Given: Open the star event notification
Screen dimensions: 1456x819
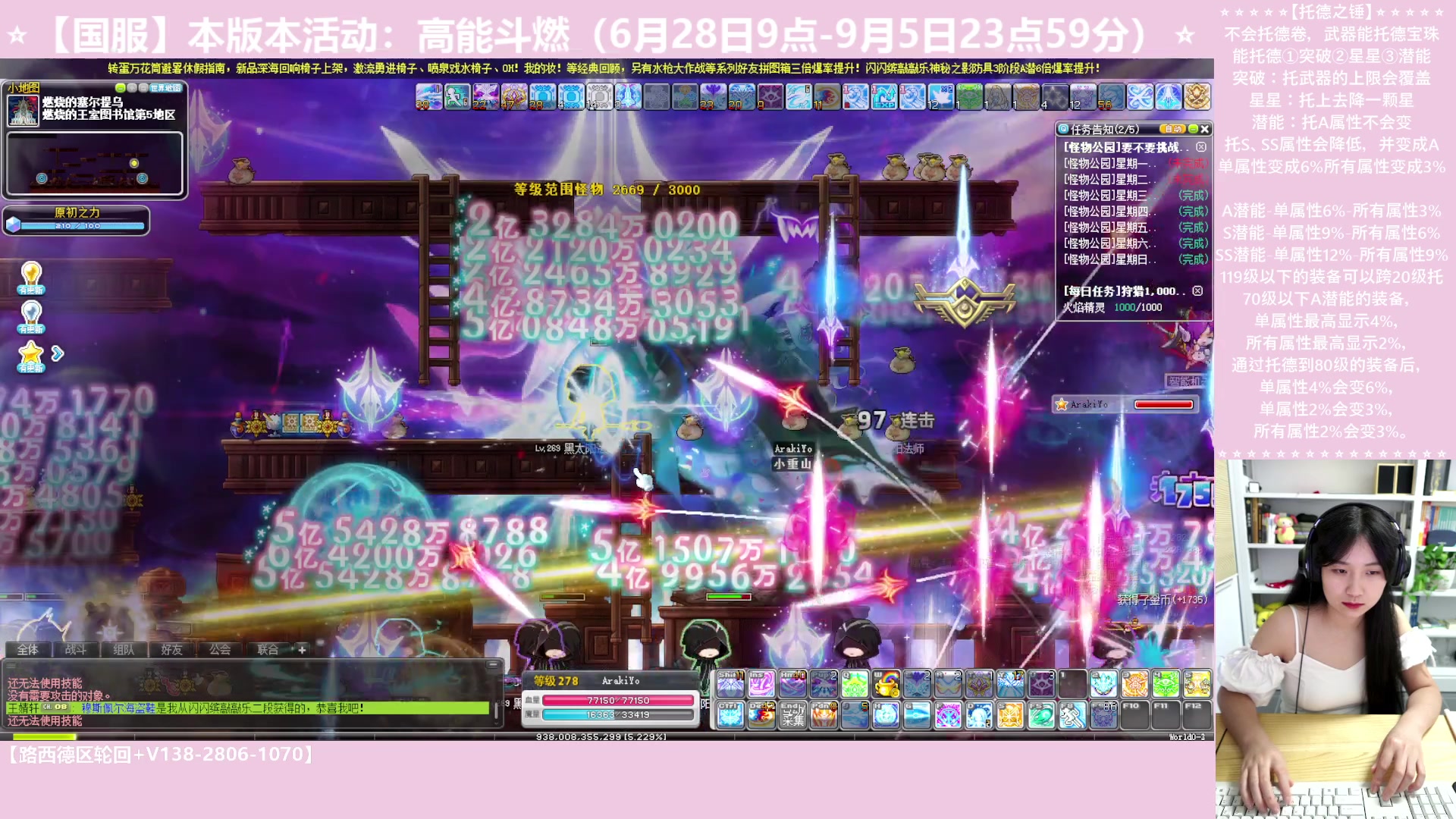Looking at the screenshot, I should click(31, 356).
